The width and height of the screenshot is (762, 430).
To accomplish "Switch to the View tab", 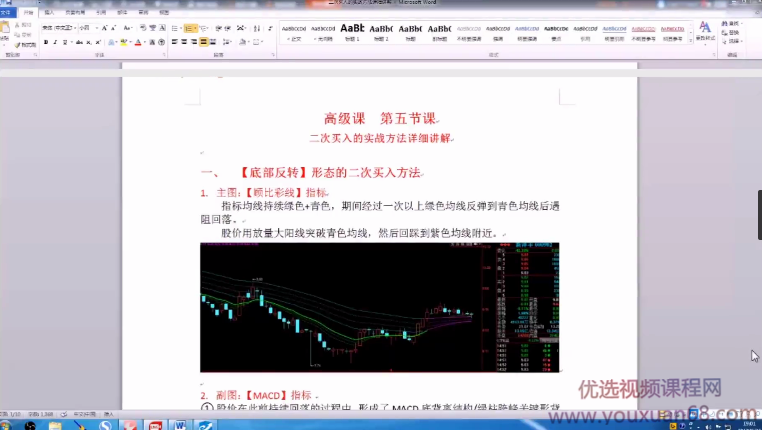I will point(164,12).
